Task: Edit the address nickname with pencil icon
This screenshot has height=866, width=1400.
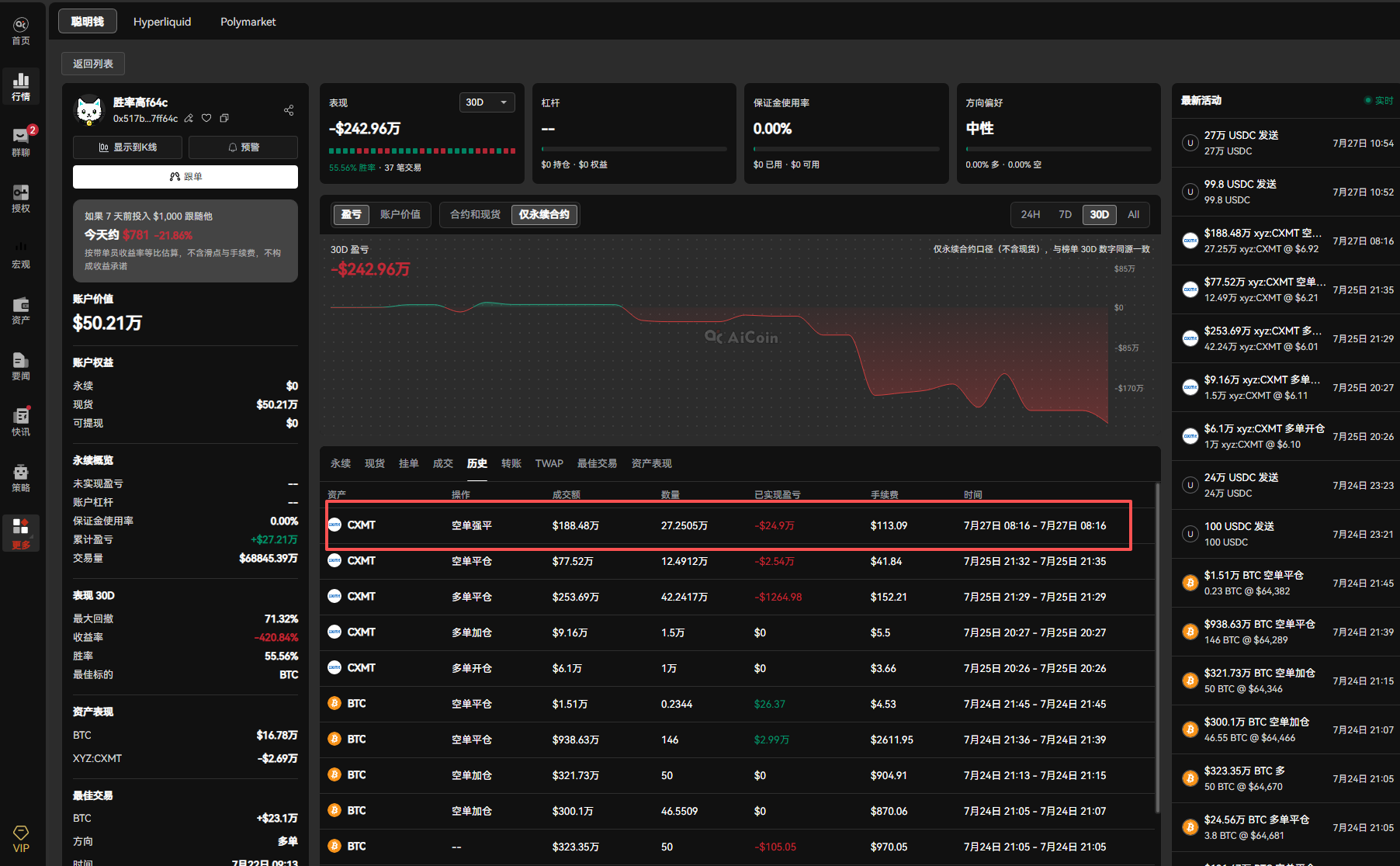Action: (x=189, y=119)
